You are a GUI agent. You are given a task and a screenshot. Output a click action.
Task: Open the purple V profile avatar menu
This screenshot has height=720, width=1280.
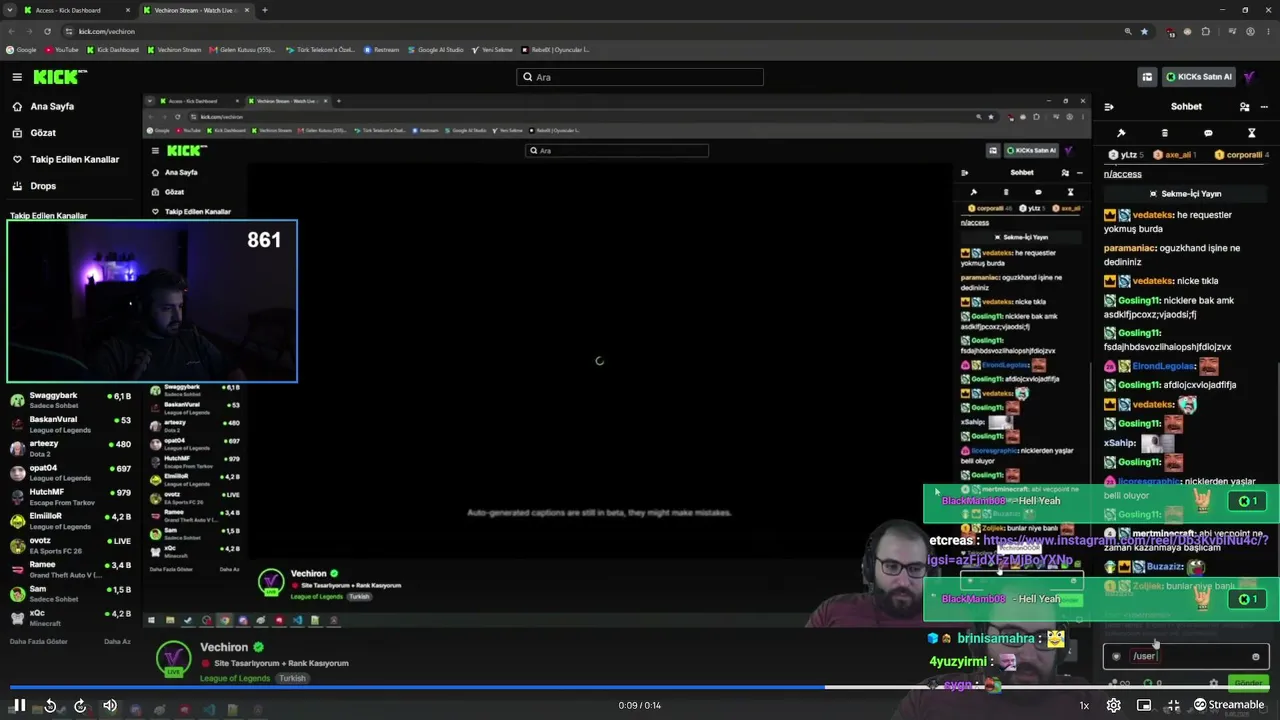[1250, 77]
